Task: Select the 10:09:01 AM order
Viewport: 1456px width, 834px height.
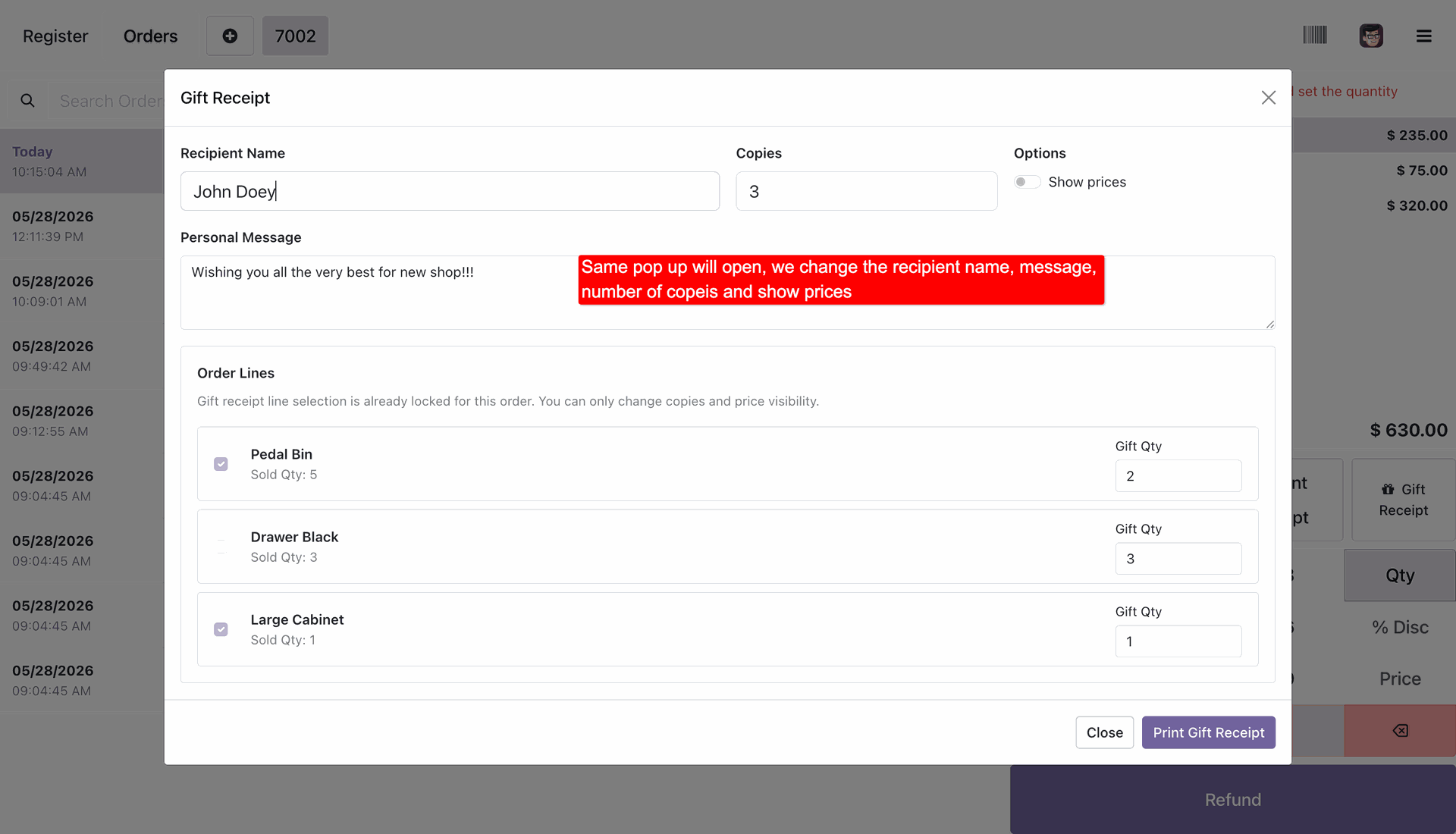Action: 82,291
